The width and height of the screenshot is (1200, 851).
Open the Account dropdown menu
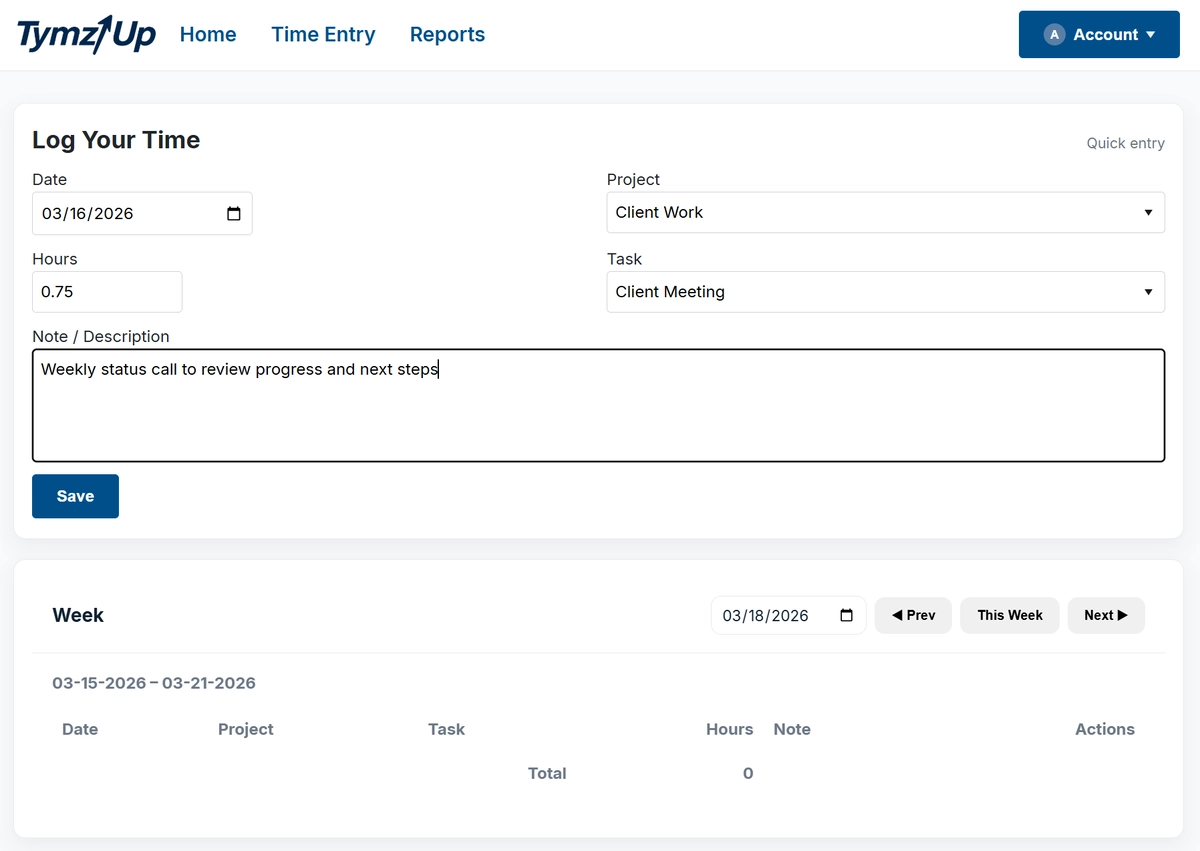pyautogui.click(x=1098, y=33)
